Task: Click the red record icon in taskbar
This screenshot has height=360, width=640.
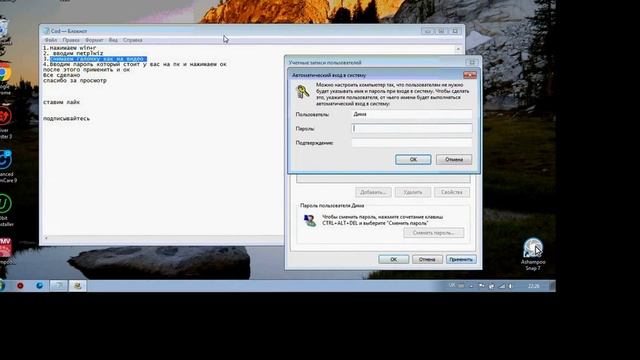Action: [20, 286]
